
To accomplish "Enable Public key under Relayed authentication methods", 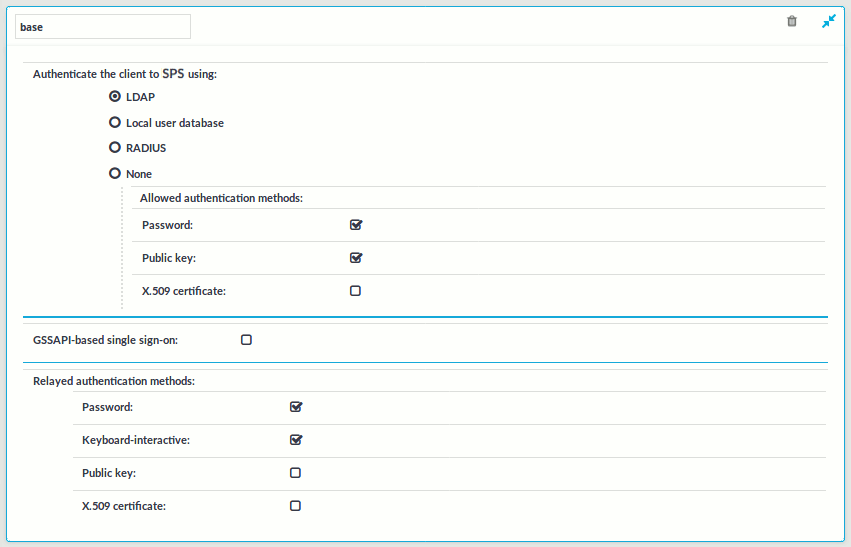I will (295, 473).
